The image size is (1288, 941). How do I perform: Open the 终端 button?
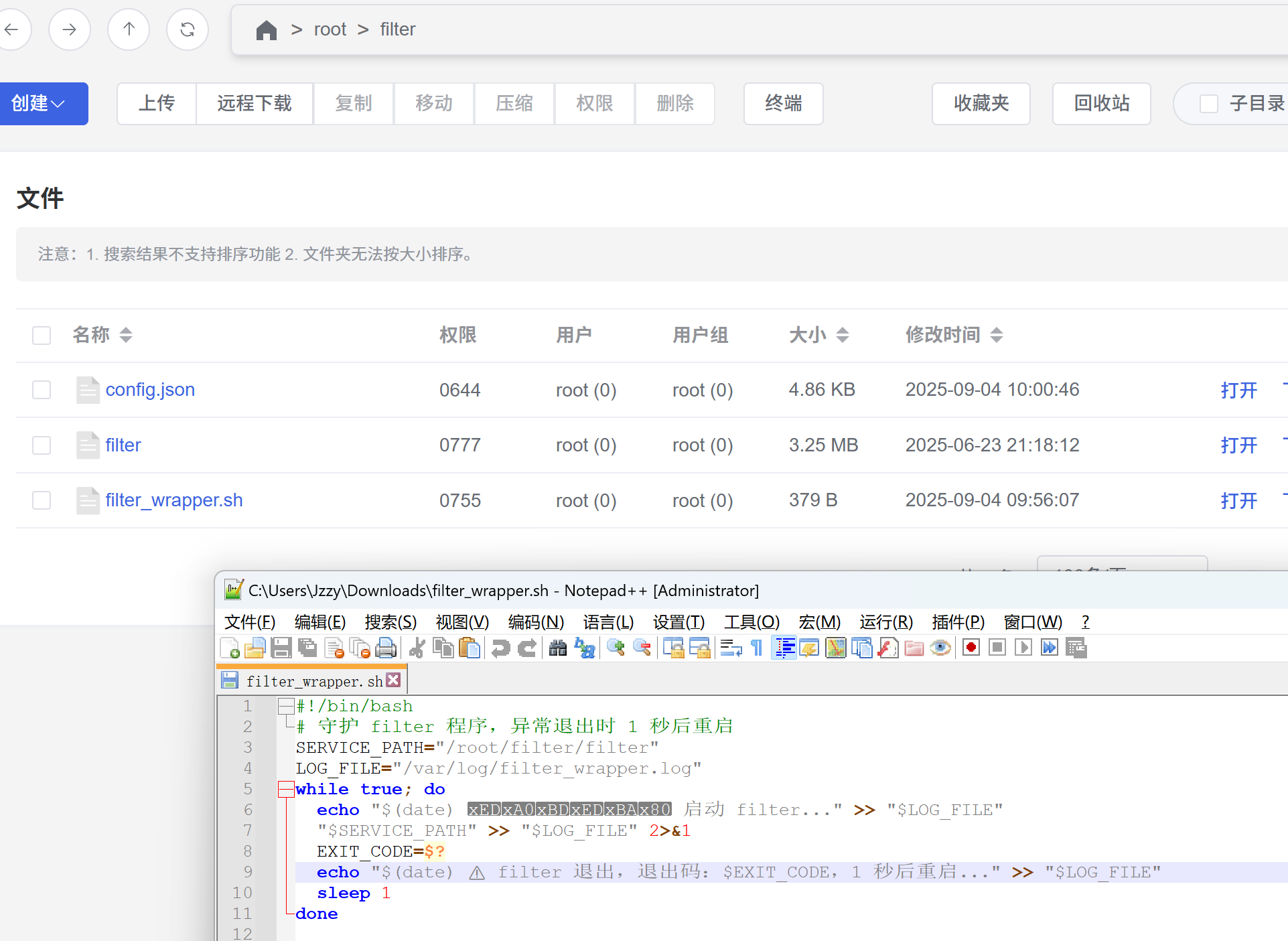784,104
